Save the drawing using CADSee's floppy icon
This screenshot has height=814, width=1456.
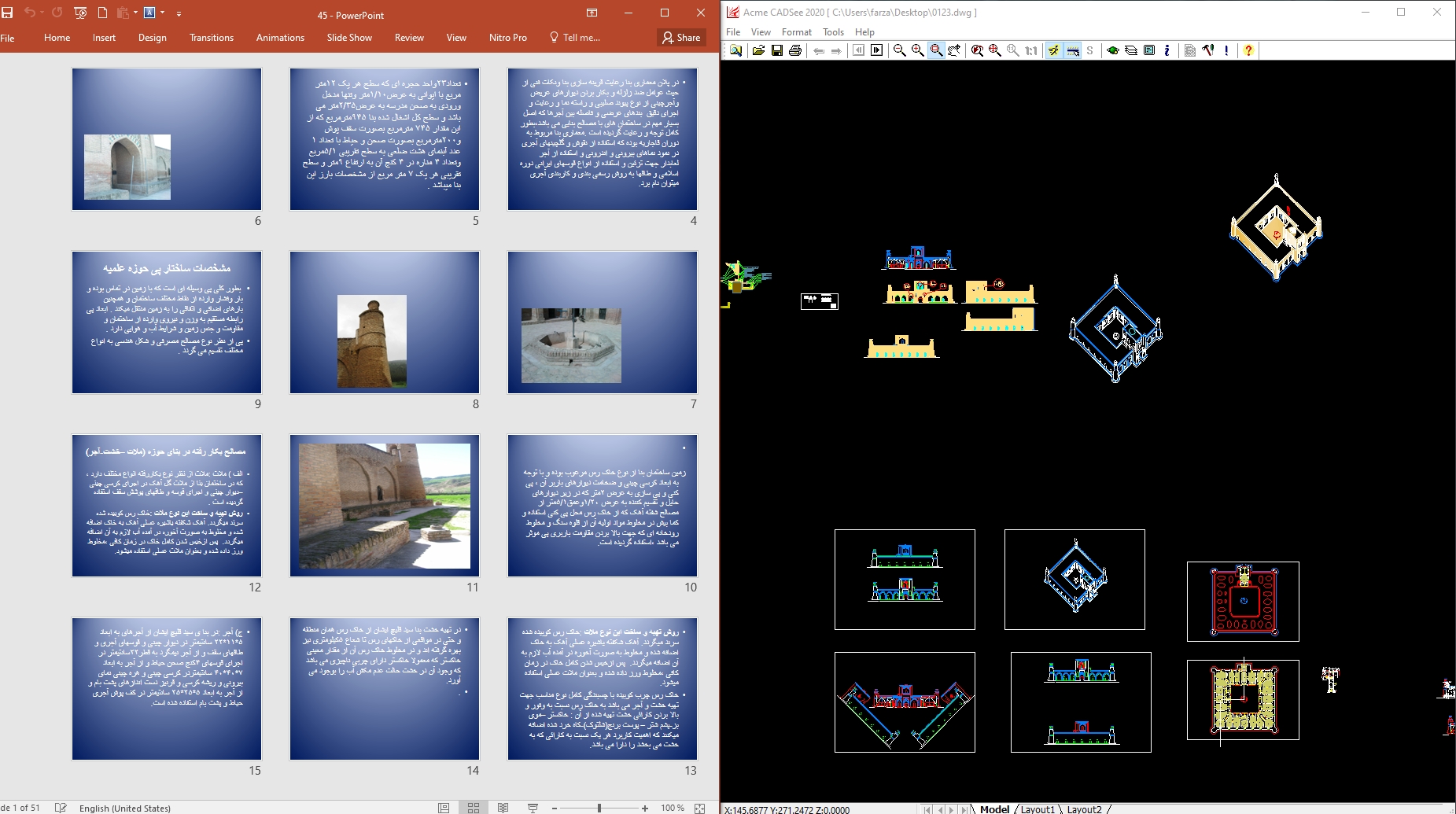[776, 50]
